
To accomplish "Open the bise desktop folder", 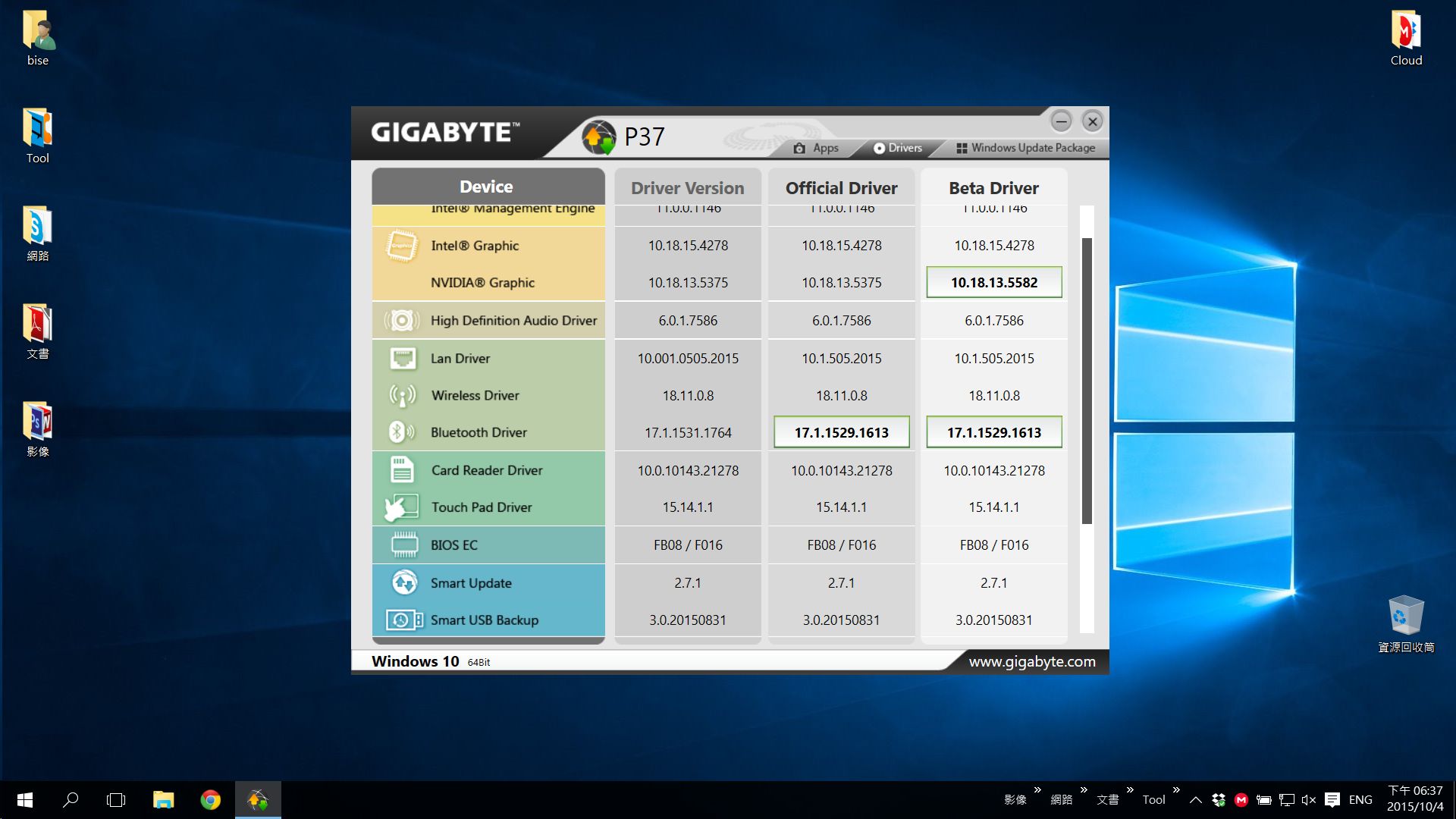I will (x=38, y=38).
